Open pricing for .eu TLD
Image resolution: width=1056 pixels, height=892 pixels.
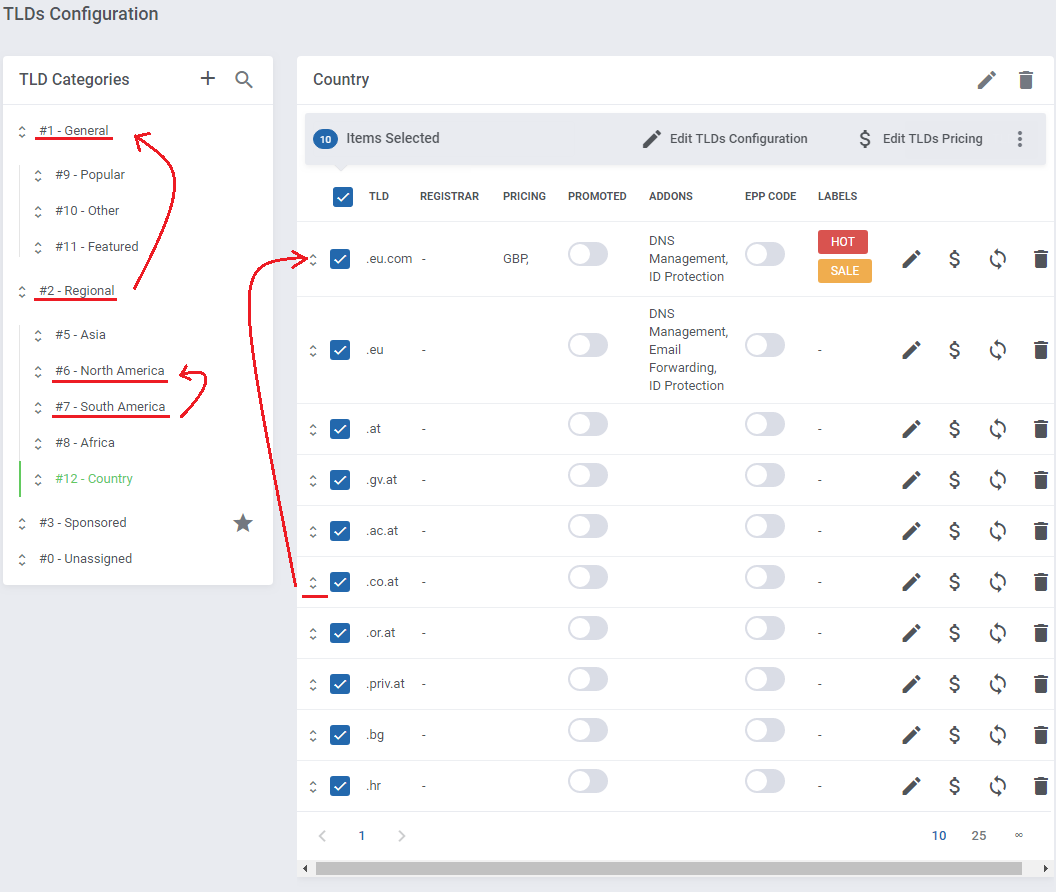[954, 350]
